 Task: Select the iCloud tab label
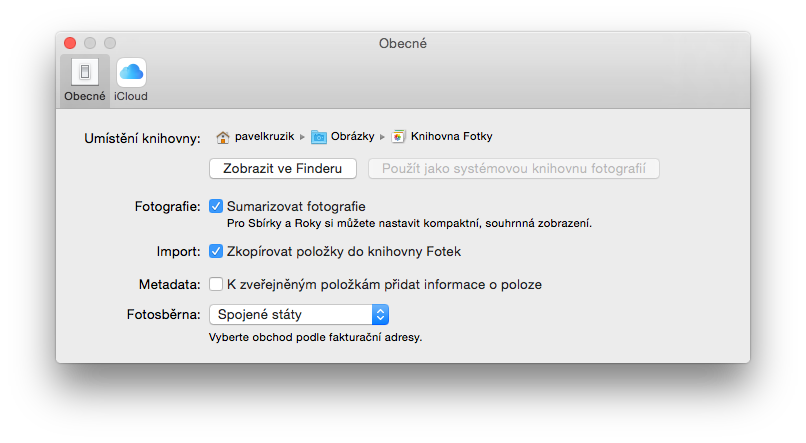click(131, 96)
